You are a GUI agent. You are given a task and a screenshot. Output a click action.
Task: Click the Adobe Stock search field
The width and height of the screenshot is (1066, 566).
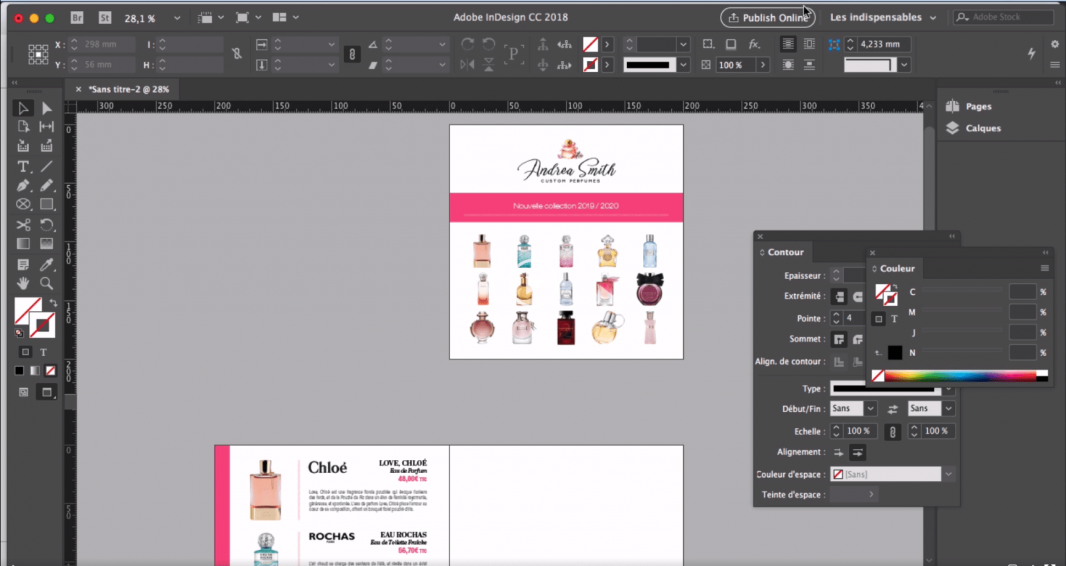tap(1003, 18)
